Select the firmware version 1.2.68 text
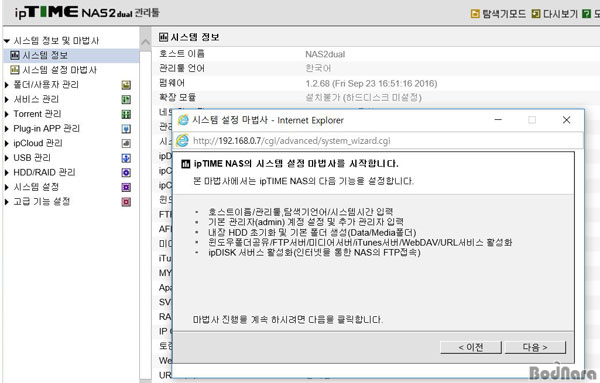 371,83
